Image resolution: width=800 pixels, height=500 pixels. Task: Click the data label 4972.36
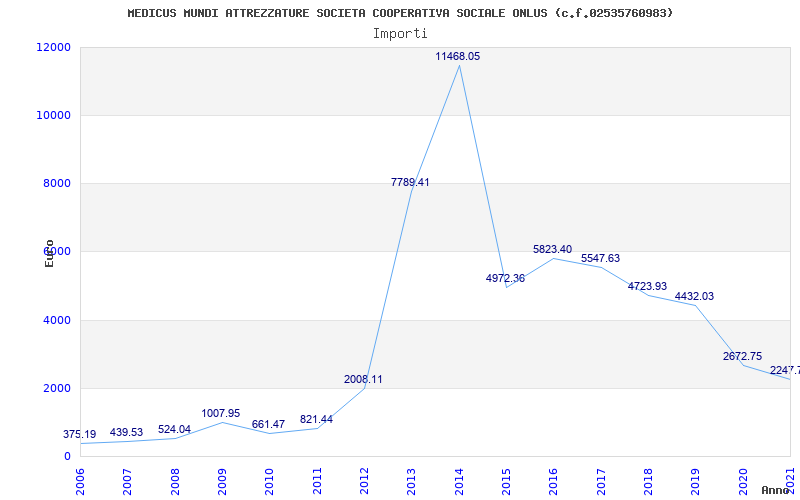[505, 279]
